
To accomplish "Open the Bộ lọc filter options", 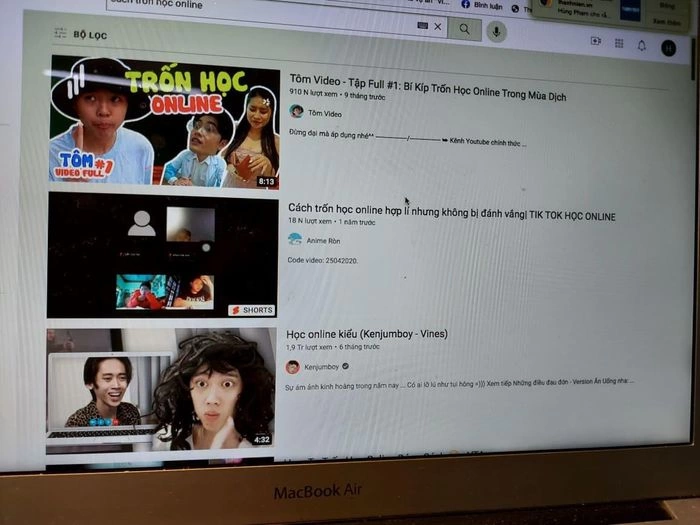I will pos(81,34).
